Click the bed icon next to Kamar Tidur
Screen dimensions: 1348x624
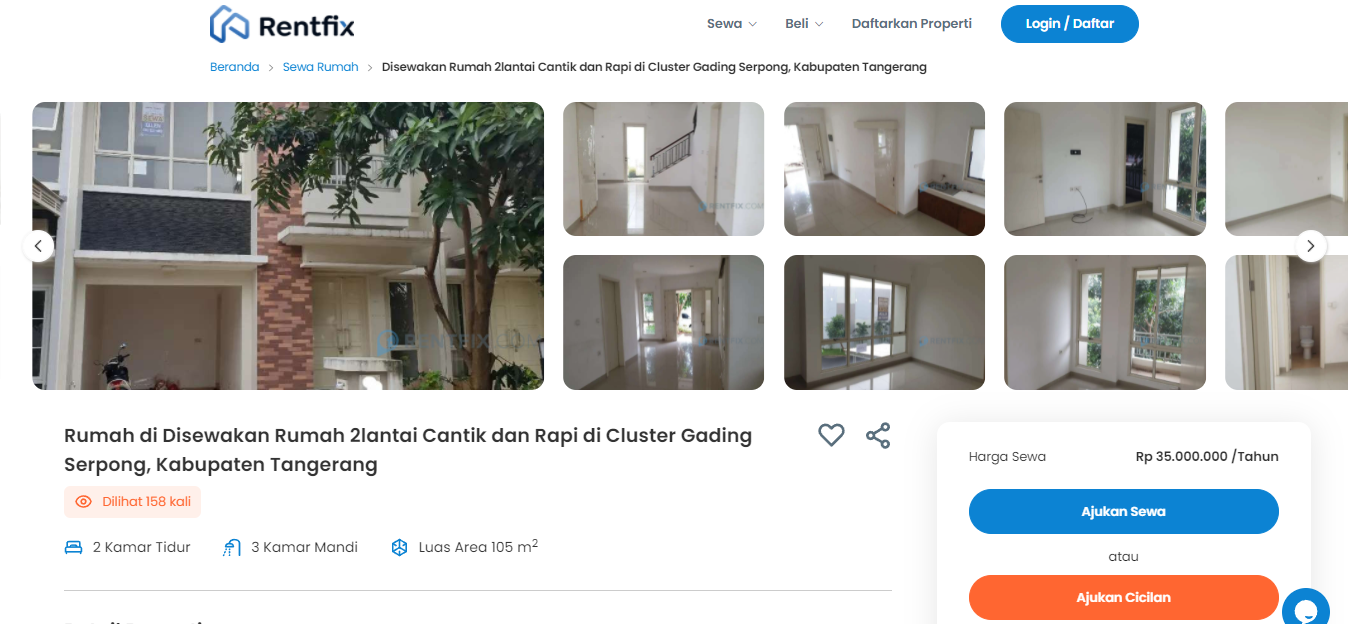point(73,547)
